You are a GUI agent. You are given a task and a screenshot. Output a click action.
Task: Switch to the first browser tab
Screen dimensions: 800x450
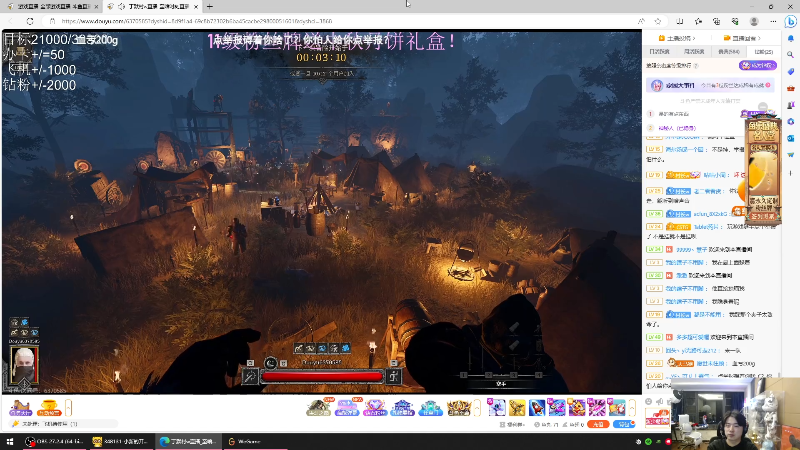[x=52, y=7]
